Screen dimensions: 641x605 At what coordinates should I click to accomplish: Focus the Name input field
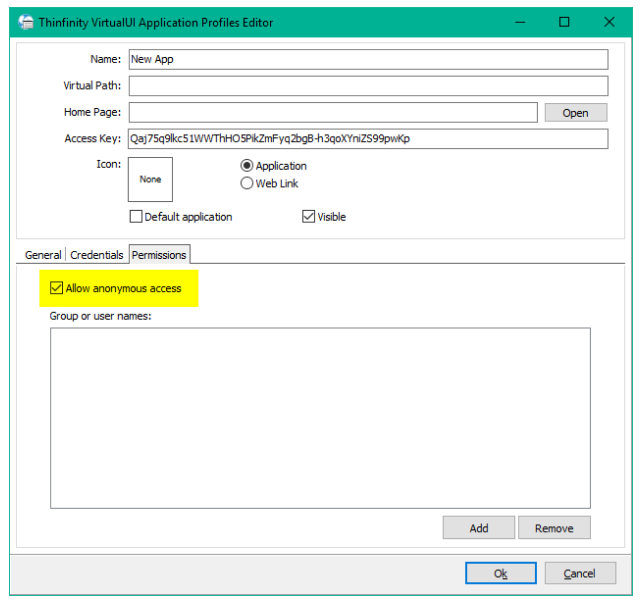click(x=368, y=59)
